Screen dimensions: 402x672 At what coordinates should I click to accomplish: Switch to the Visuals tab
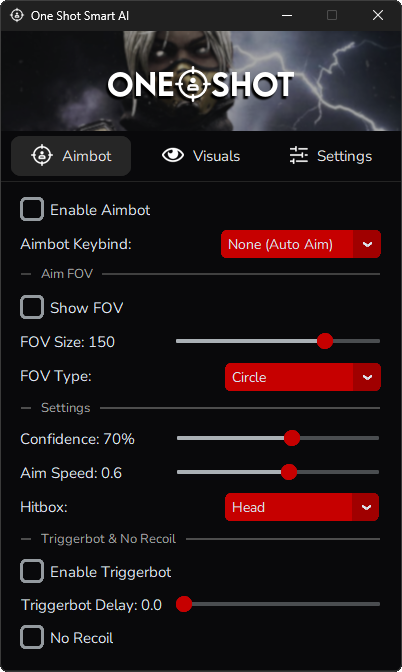pos(201,156)
